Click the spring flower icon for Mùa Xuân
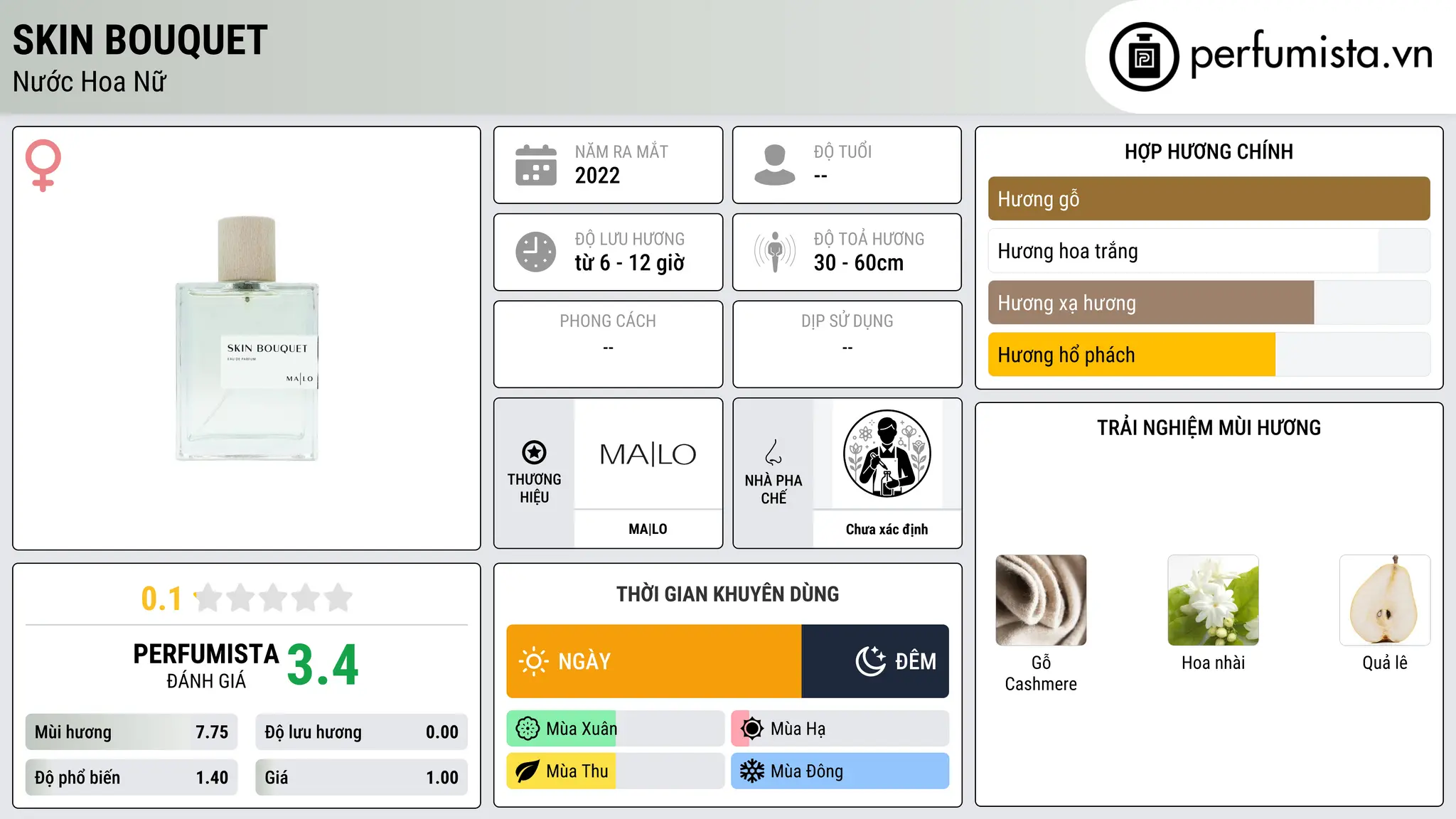This screenshot has height=819, width=1456. pos(528,729)
